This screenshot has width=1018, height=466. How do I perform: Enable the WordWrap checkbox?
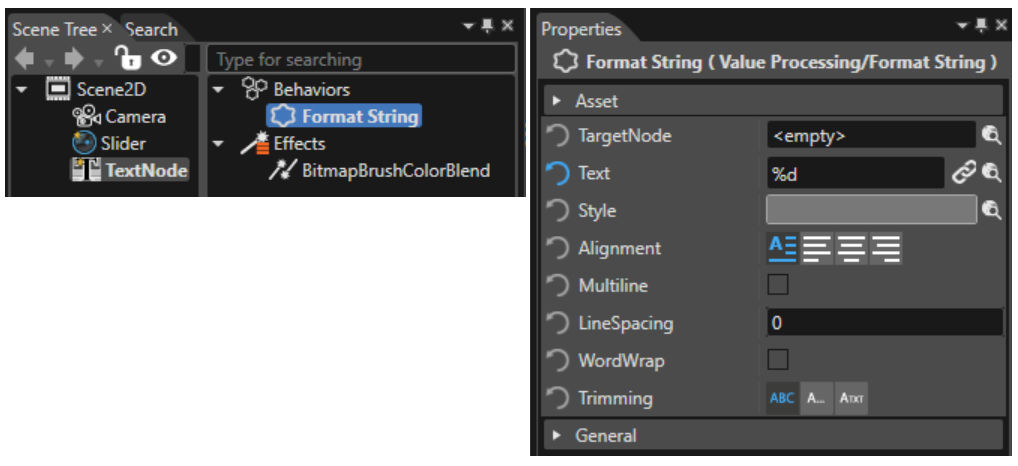777,360
